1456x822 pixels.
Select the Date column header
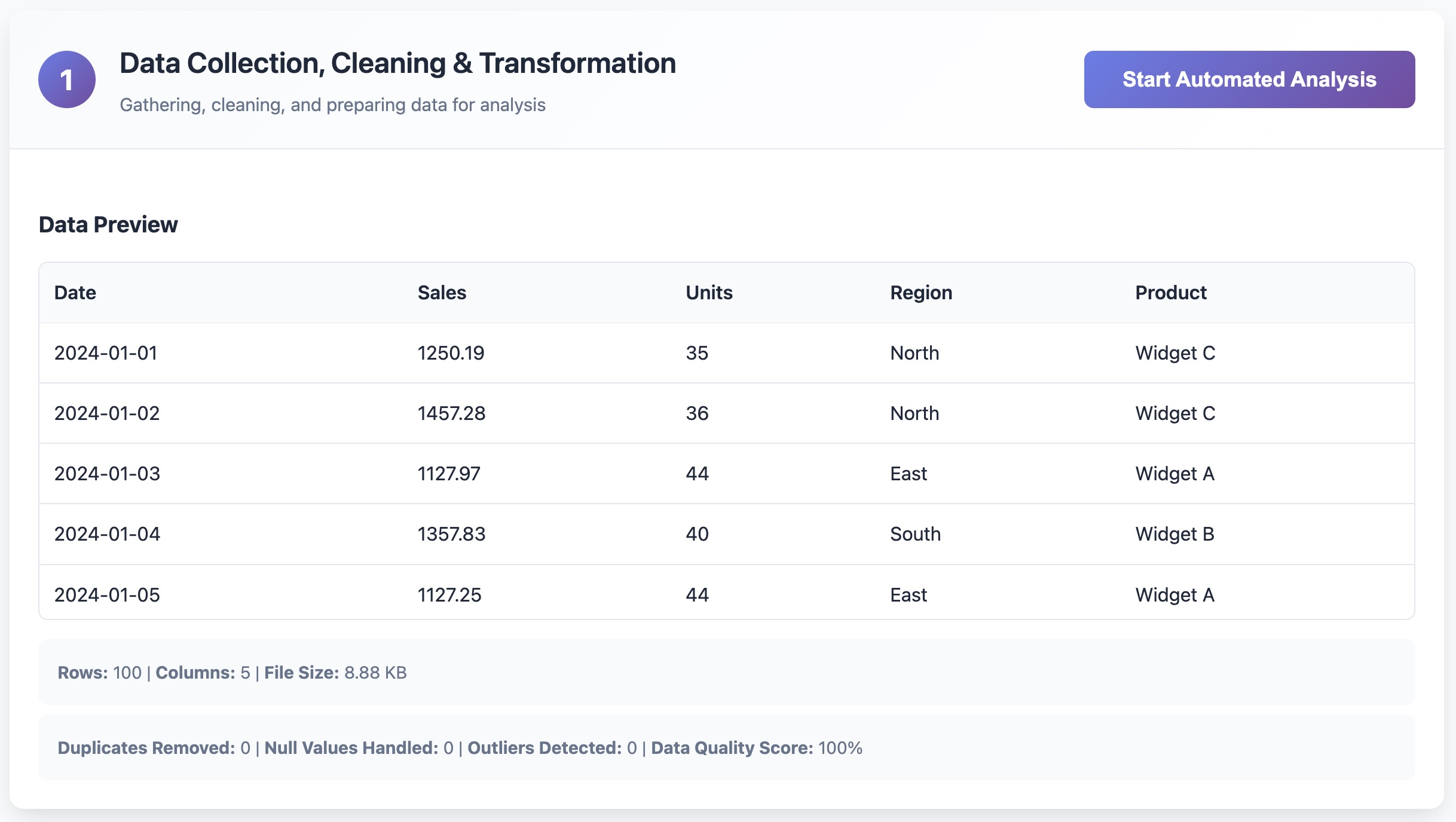pyautogui.click(x=75, y=293)
